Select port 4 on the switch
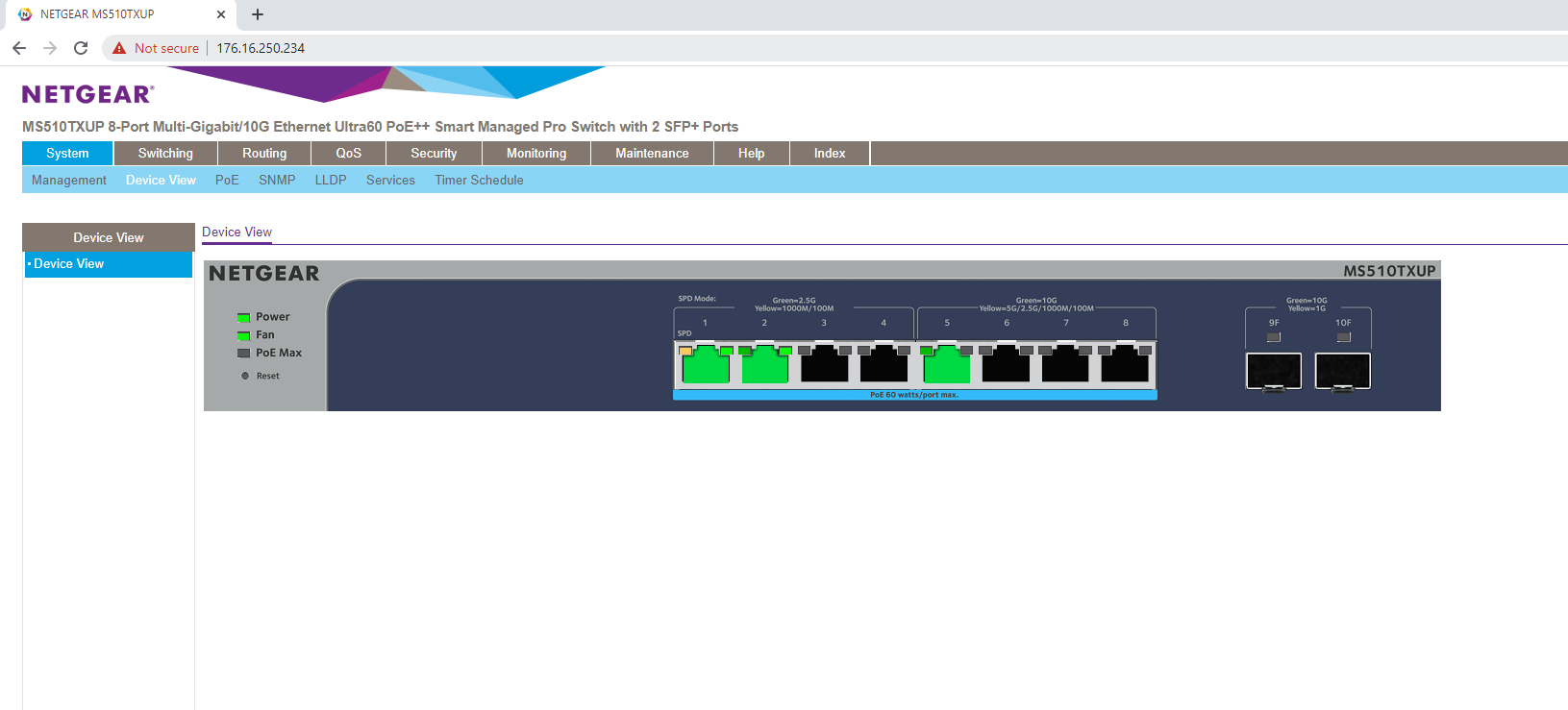This screenshot has height=710, width=1568. click(x=884, y=365)
